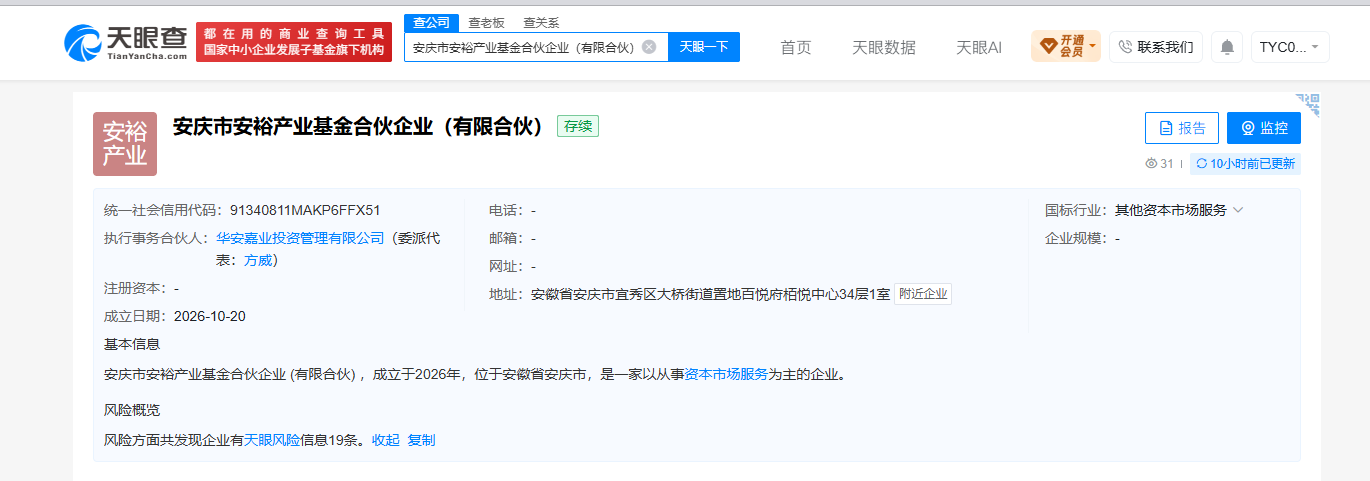Click the 10小时前已更新 refresh badge
Screen dimensions: 1370x481
click(x=1245, y=164)
